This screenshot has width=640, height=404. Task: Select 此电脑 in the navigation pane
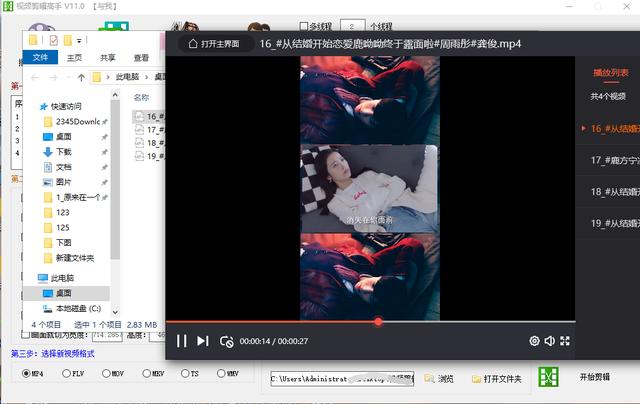click(x=62, y=278)
